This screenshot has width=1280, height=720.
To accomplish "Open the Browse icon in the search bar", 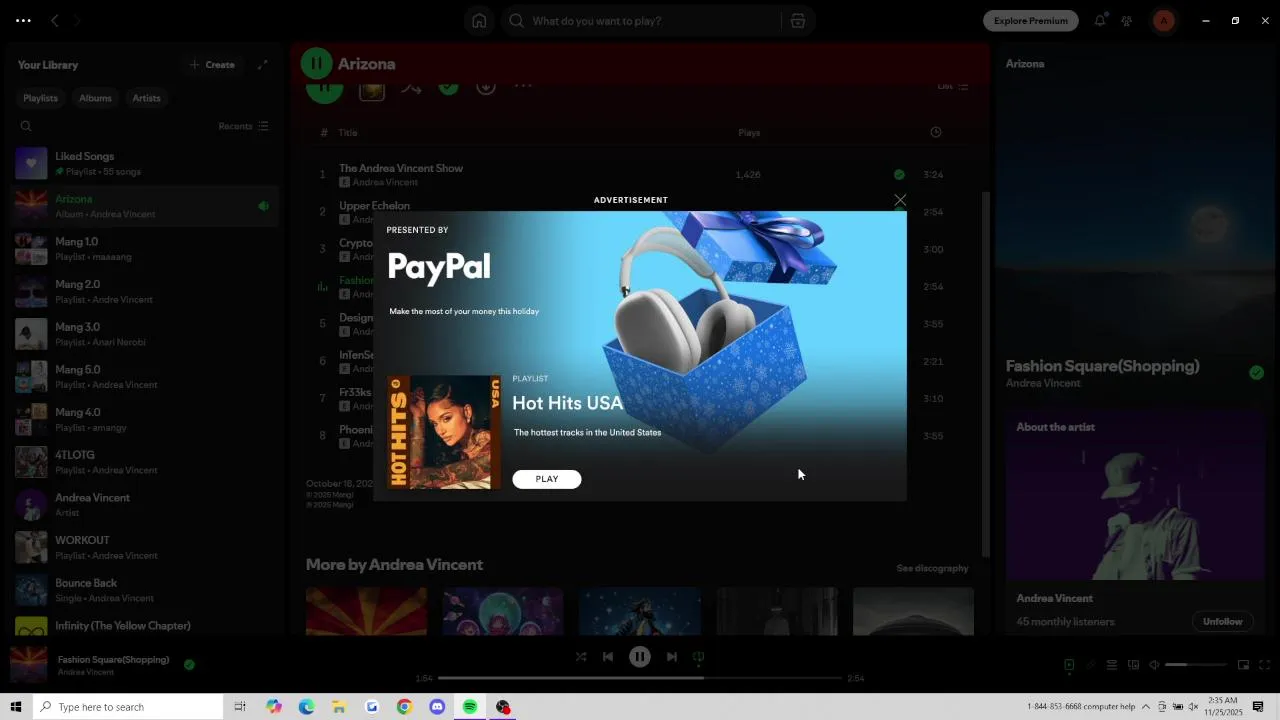I will point(798,21).
